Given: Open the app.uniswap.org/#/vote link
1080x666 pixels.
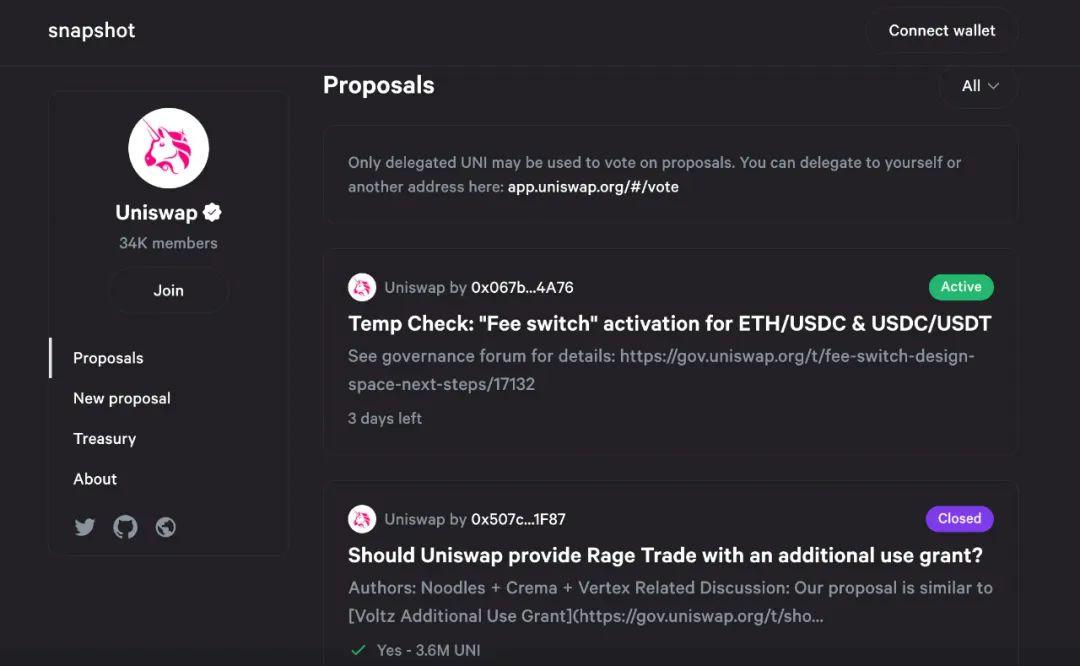Looking at the screenshot, I should click(593, 187).
